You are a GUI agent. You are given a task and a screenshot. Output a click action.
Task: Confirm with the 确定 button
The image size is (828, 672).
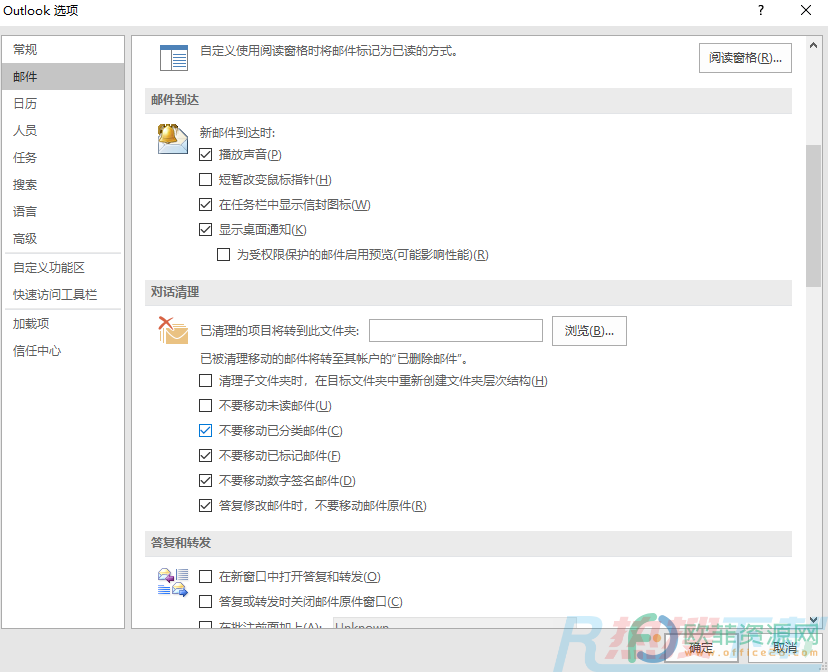coord(701,647)
